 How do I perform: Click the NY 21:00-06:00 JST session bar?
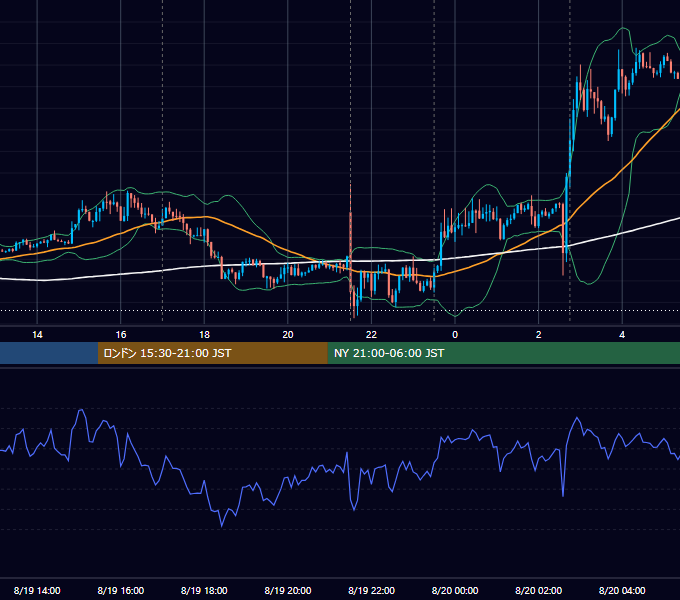(503, 353)
